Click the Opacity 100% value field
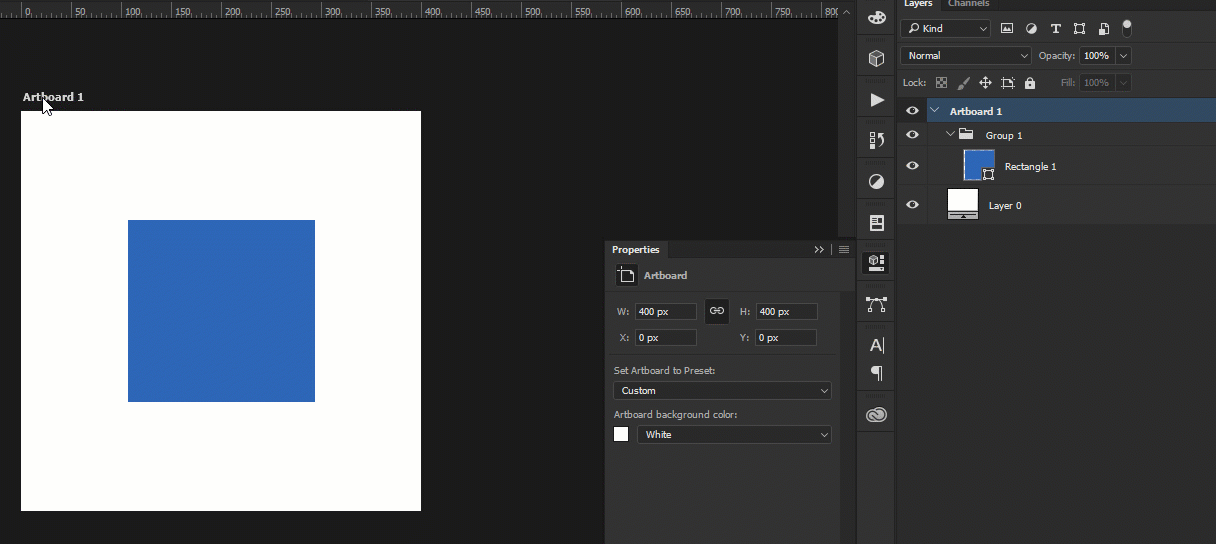The image size is (1216, 544). pos(1096,56)
